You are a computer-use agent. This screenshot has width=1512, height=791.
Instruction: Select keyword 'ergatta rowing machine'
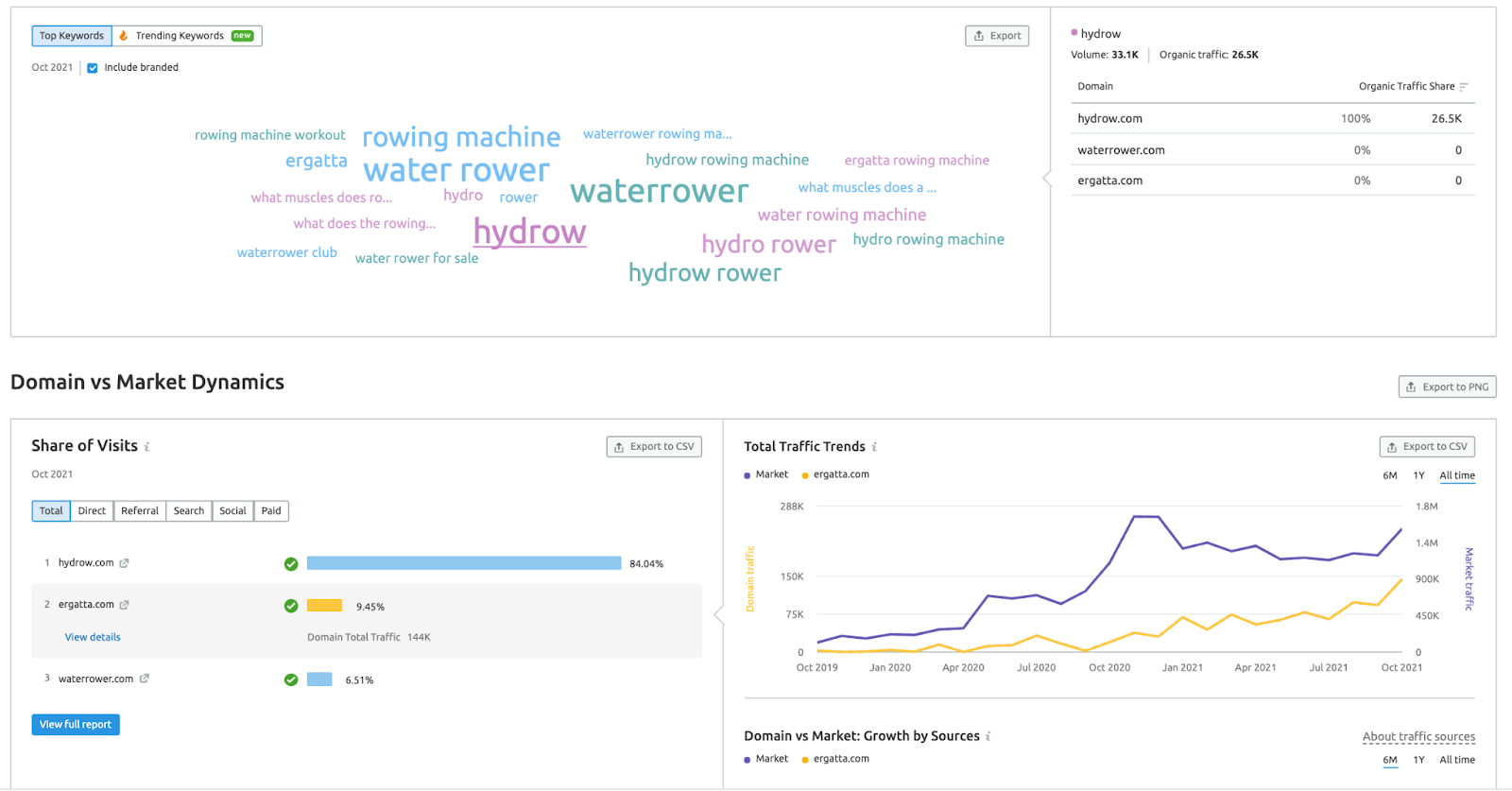pyautogui.click(x=917, y=161)
